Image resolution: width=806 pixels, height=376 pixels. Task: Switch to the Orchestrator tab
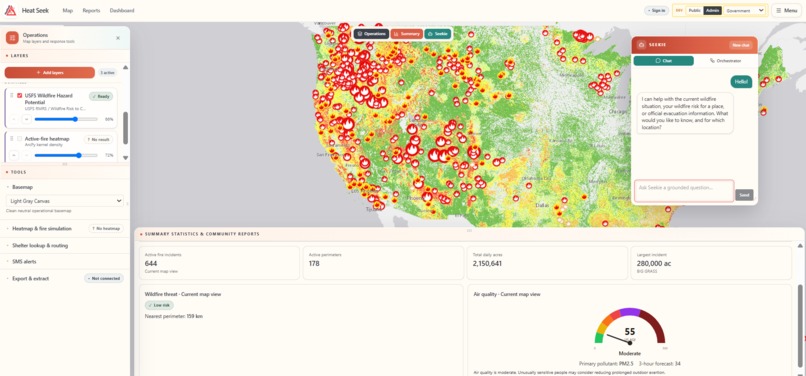pyautogui.click(x=725, y=61)
